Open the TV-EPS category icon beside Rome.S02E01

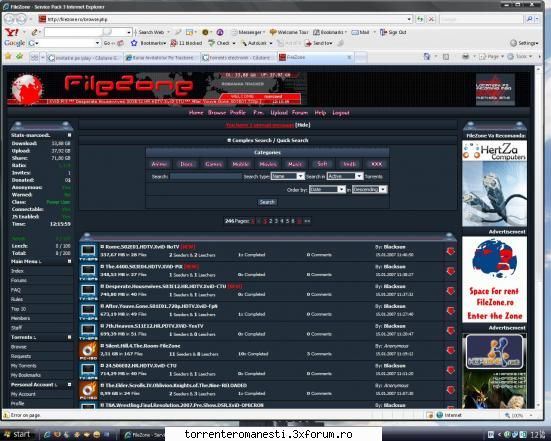pos(88,252)
